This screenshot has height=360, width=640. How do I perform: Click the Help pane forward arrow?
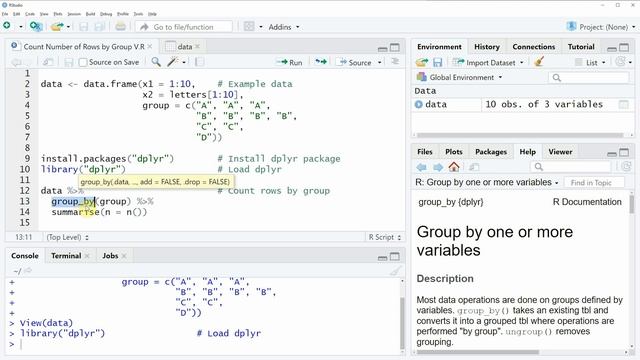click(x=438, y=167)
